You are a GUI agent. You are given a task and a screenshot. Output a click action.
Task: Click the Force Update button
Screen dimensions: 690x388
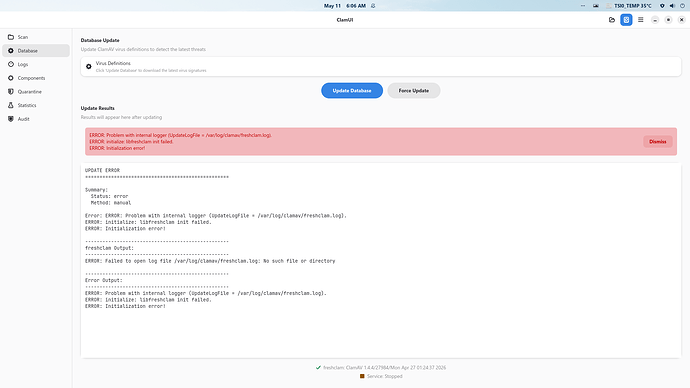click(414, 91)
